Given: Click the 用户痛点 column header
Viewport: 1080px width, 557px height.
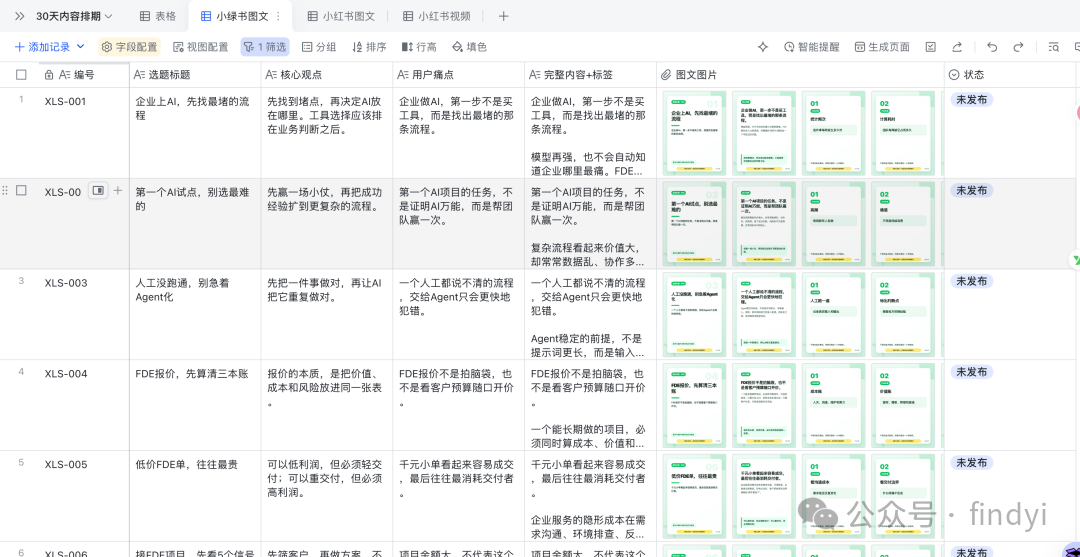Looking at the screenshot, I should 459,74.
